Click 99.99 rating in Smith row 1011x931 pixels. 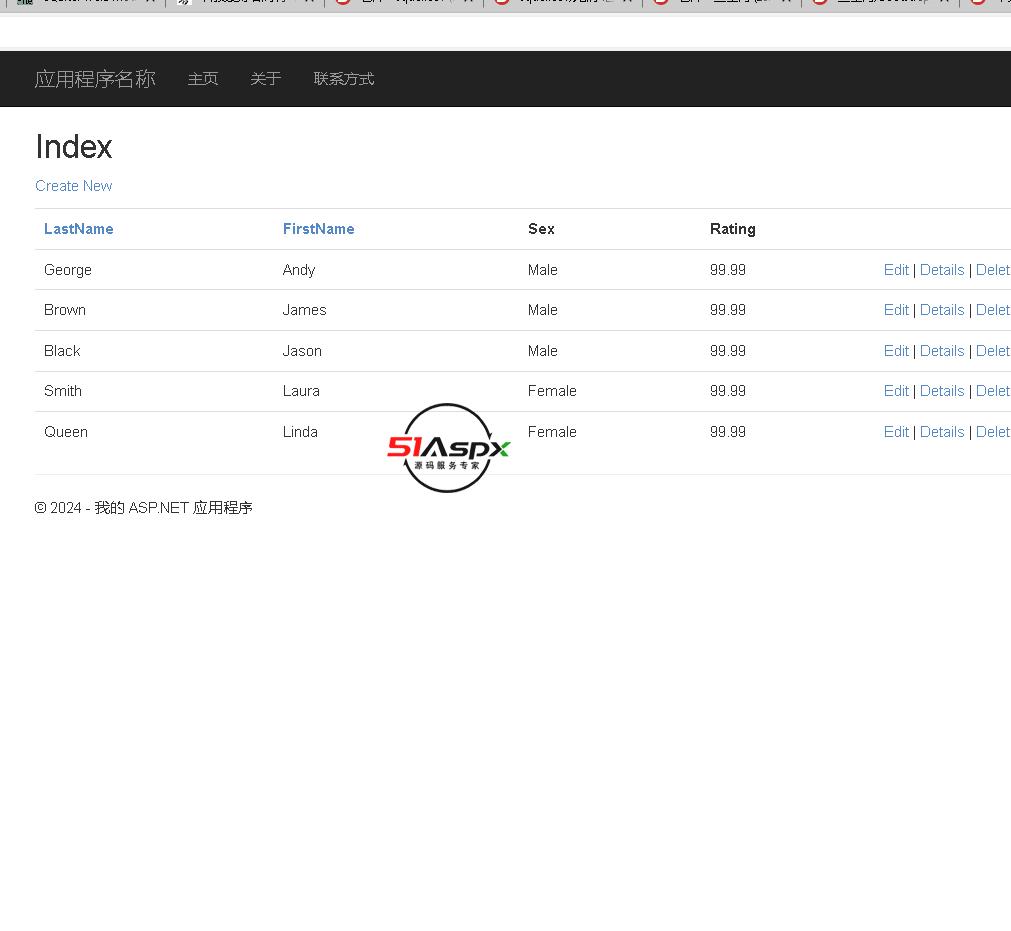coord(727,391)
